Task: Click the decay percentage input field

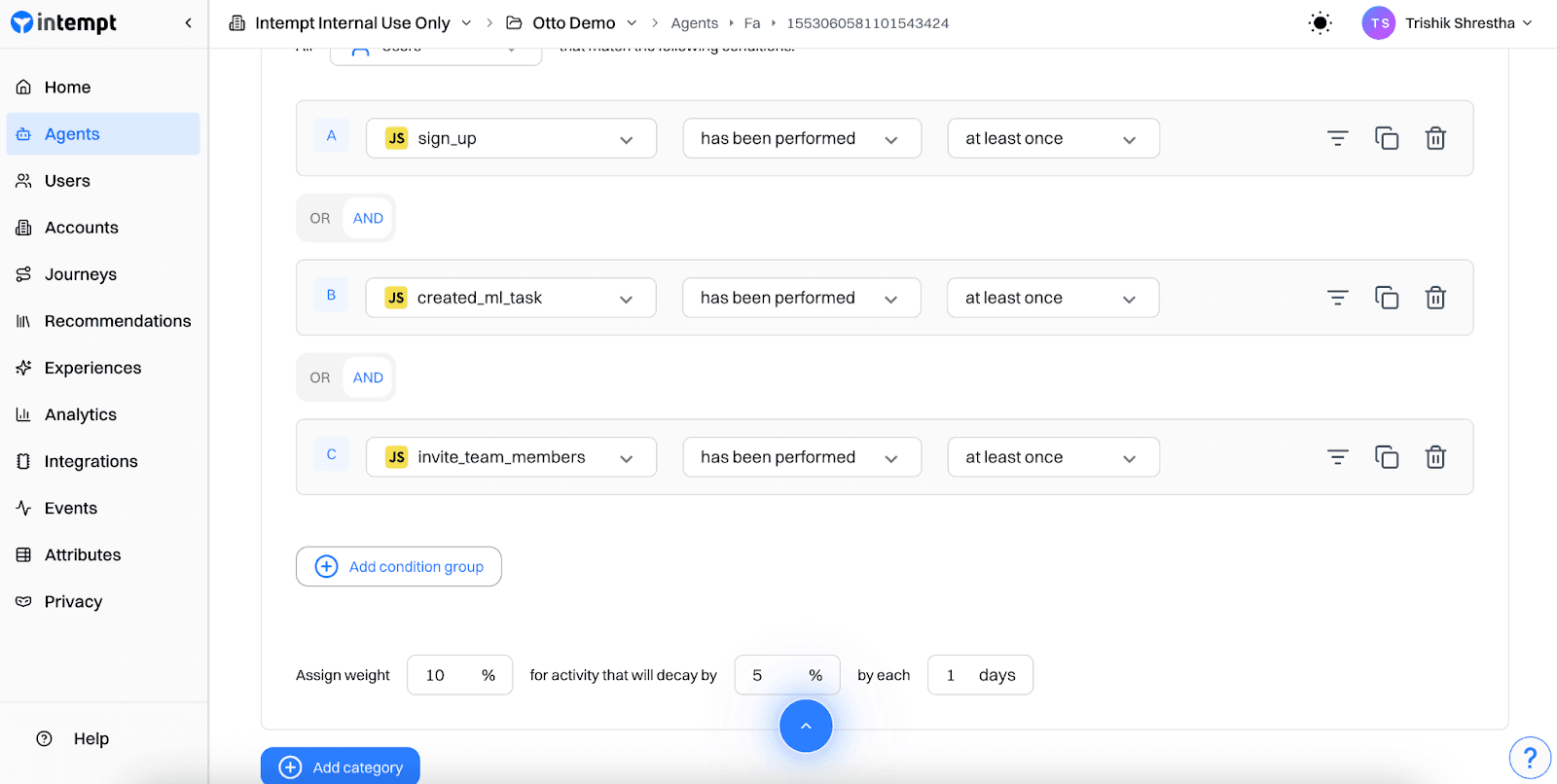Action: (x=774, y=675)
